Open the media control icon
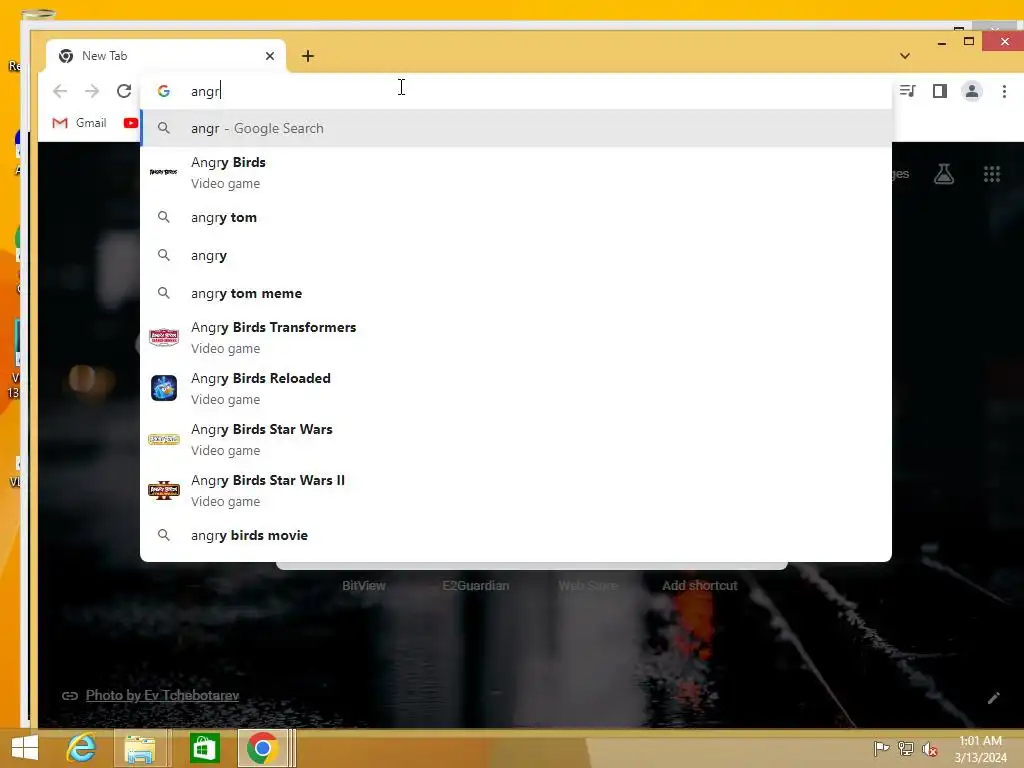The height and width of the screenshot is (768, 1024). (908, 91)
